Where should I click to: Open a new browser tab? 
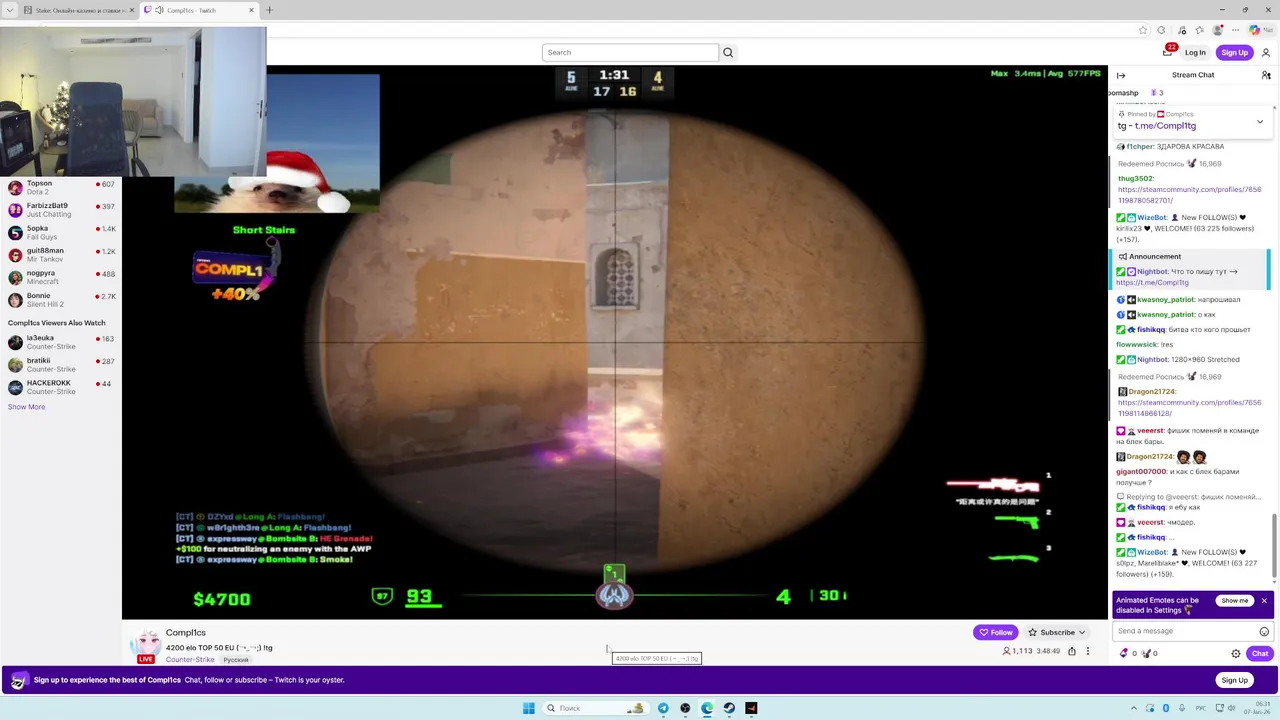(269, 10)
